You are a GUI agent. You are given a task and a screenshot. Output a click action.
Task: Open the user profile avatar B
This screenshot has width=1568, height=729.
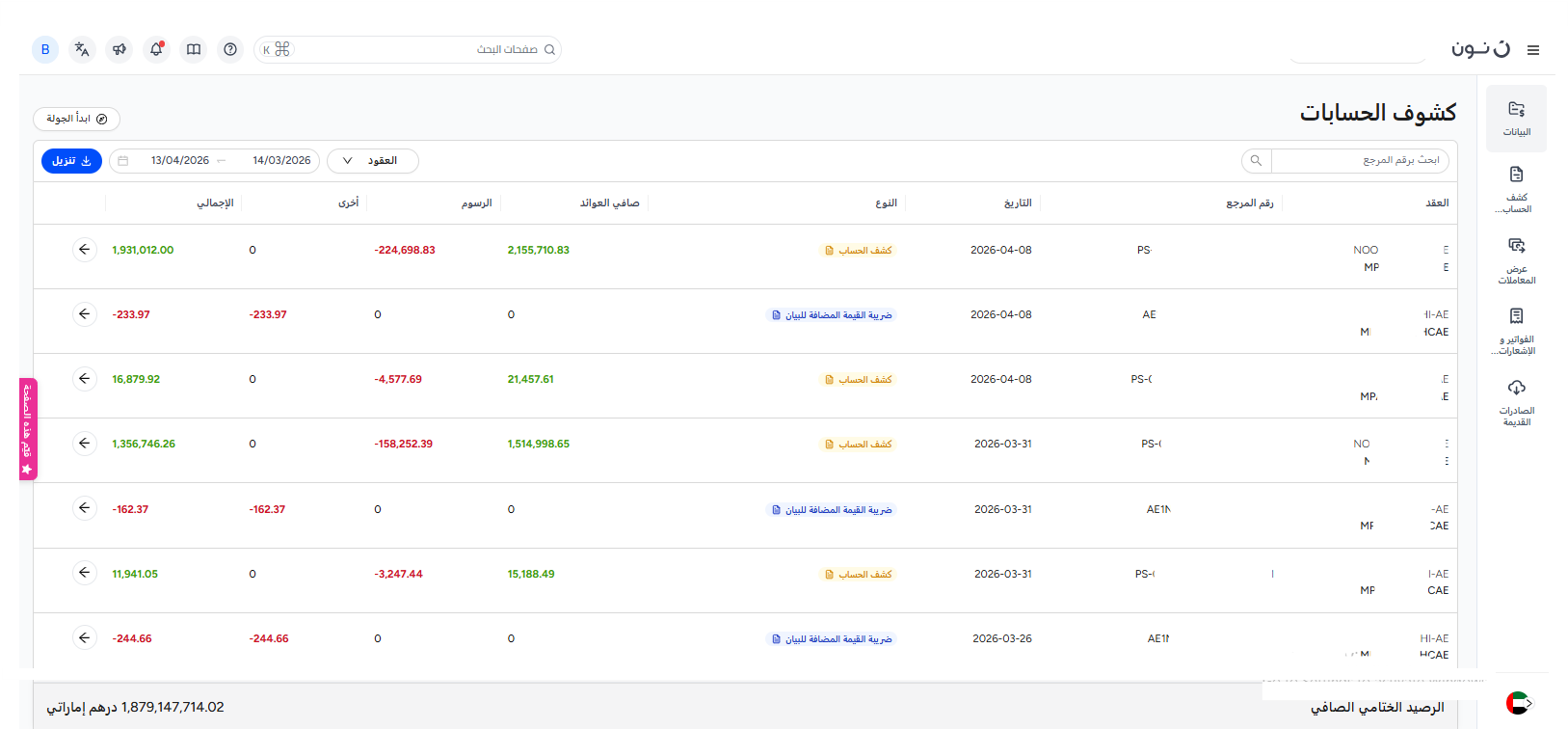click(45, 49)
